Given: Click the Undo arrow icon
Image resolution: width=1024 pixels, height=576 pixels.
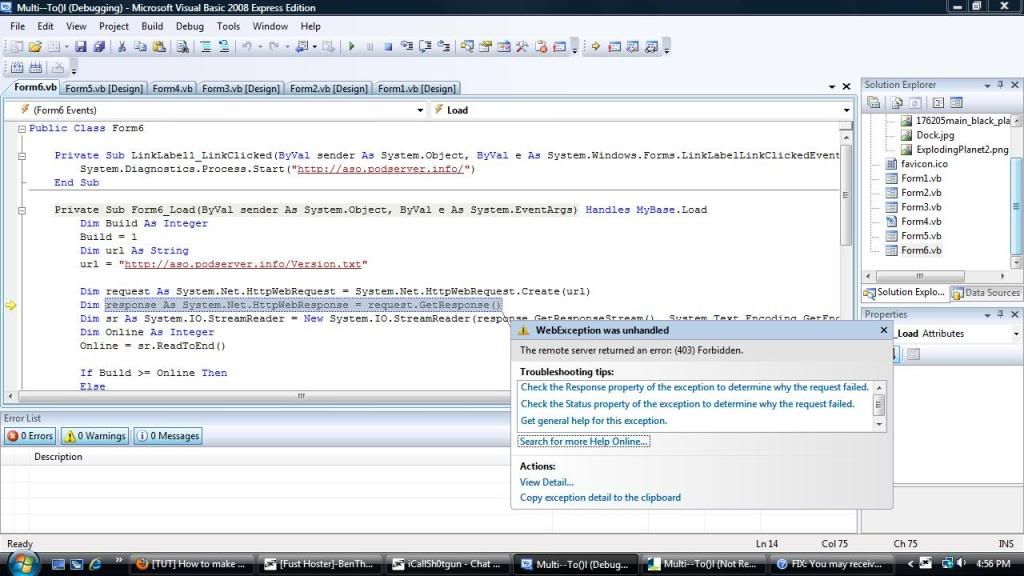Looking at the screenshot, I should click(x=247, y=47).
